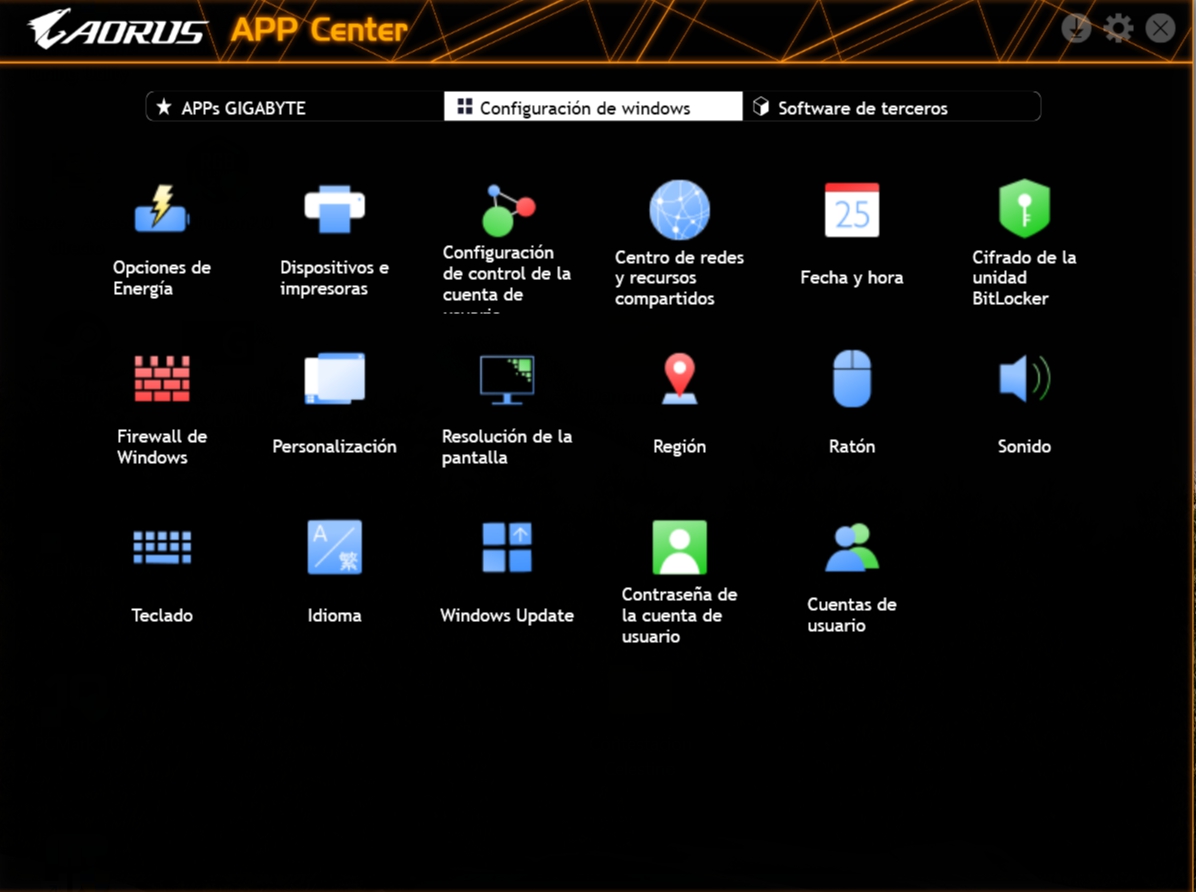1196x892 pixels.
Task: Close the APP Center window
Action: [x=1160, y=28]
